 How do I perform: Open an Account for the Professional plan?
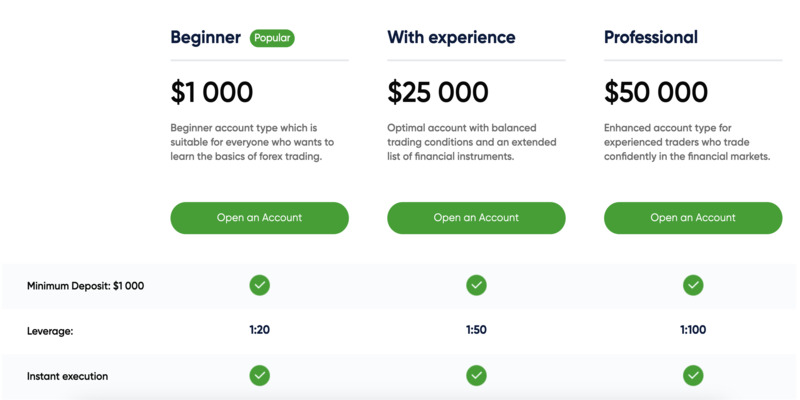click(x=693, y=217)
